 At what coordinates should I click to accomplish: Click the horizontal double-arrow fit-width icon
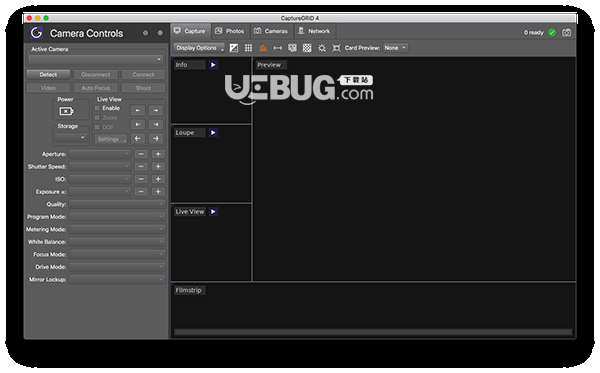coord(278,48)
